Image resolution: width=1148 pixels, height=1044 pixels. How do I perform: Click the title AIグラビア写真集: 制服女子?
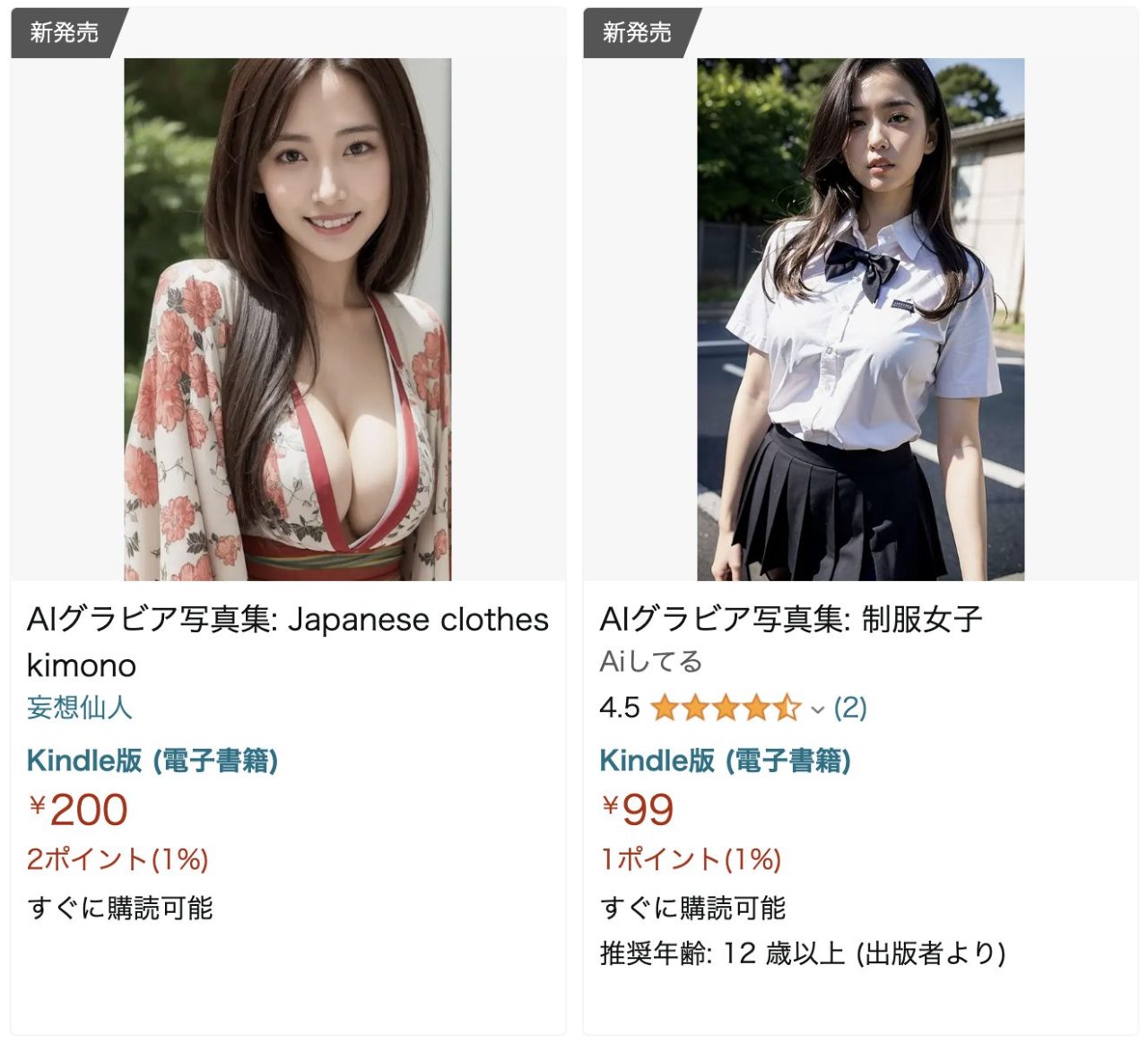790,619
